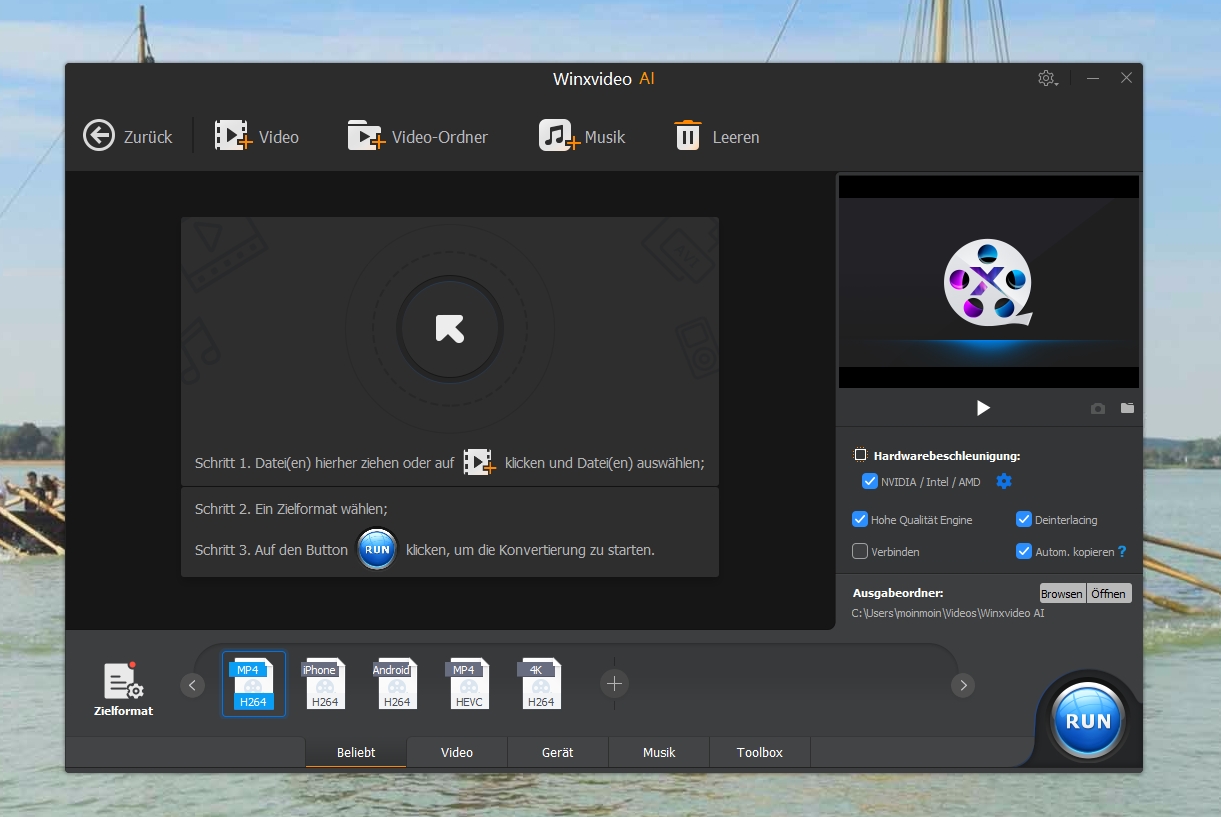Switch to the Gerät tab
Viewport: 1221px width, 817px height.
[558, 752]
